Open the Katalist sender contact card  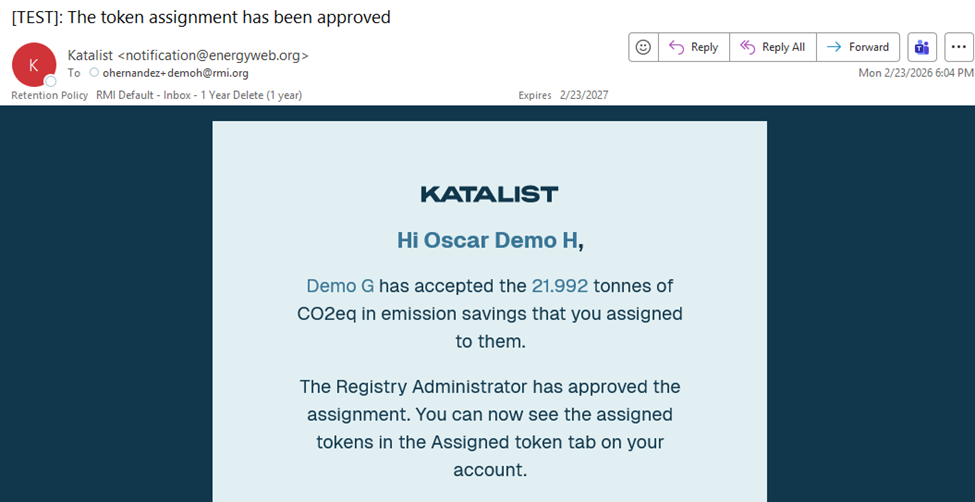coord(188,55)
